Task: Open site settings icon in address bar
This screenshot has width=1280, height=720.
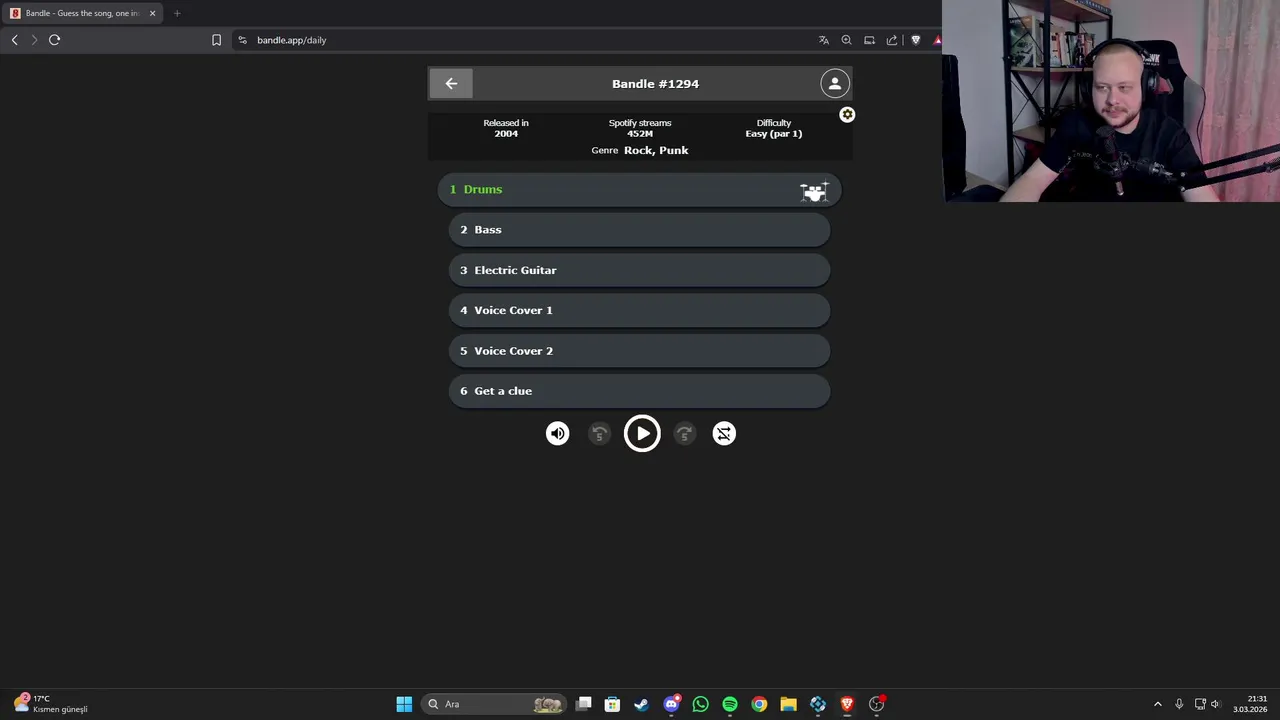Action: pos(242,40)
